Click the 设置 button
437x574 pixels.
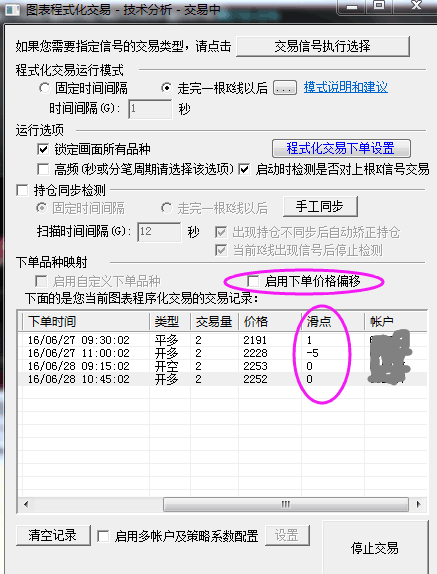click(x=287, y=536)
